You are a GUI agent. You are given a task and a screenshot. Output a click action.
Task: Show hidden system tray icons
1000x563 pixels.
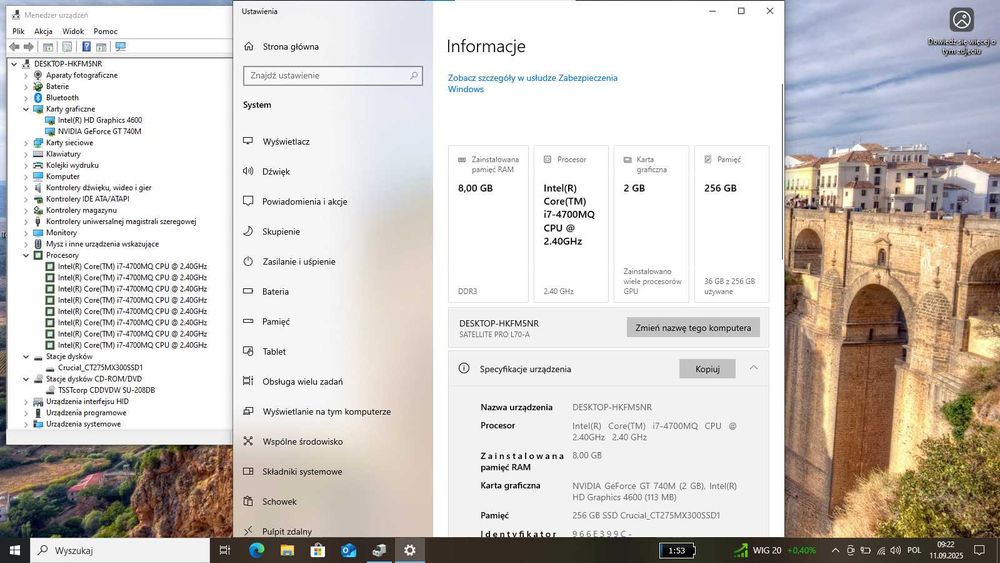[x=835, y=550]
